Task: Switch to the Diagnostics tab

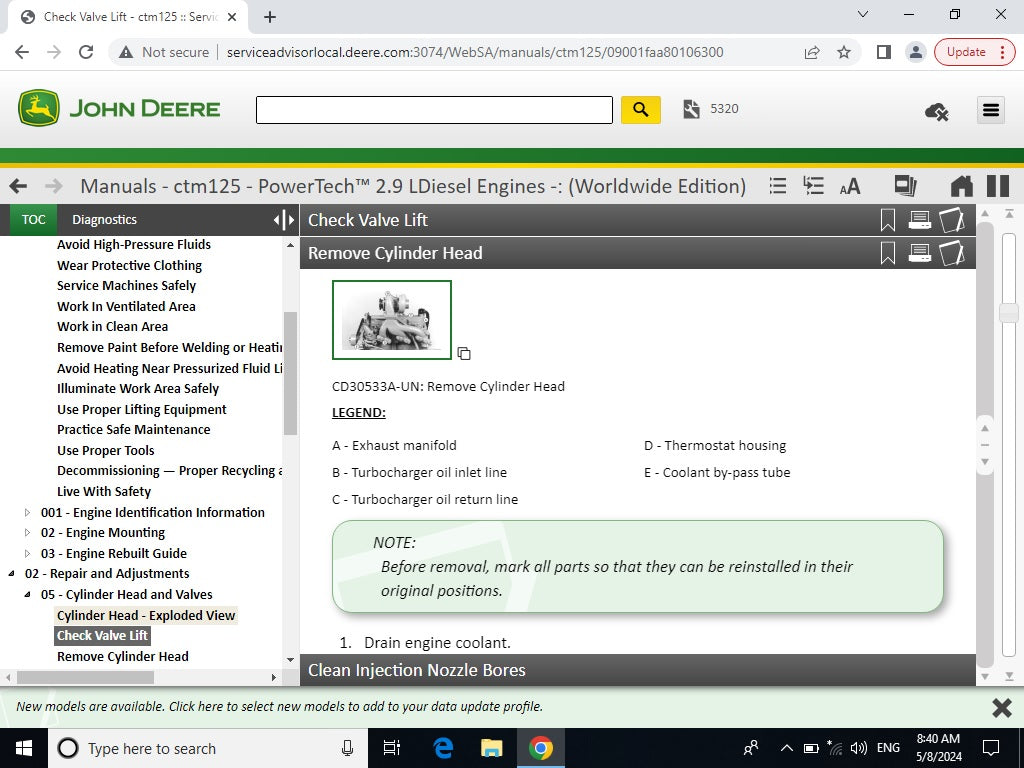Action: 104,220
